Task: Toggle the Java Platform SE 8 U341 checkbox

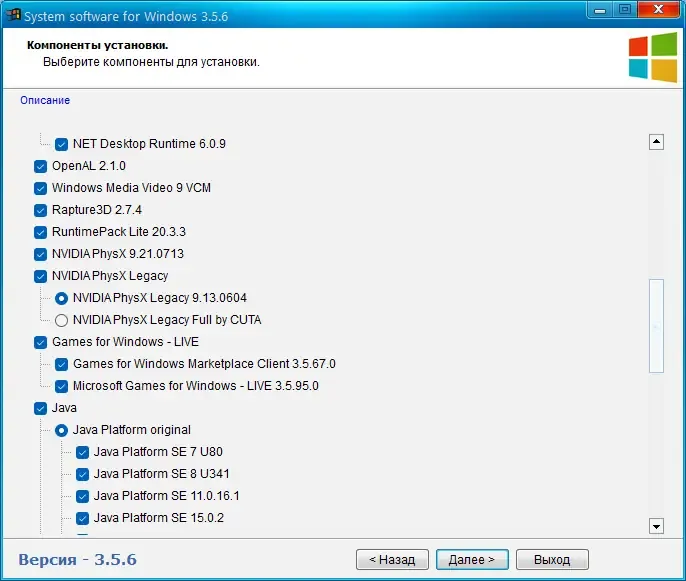Action: click(82, 474)
